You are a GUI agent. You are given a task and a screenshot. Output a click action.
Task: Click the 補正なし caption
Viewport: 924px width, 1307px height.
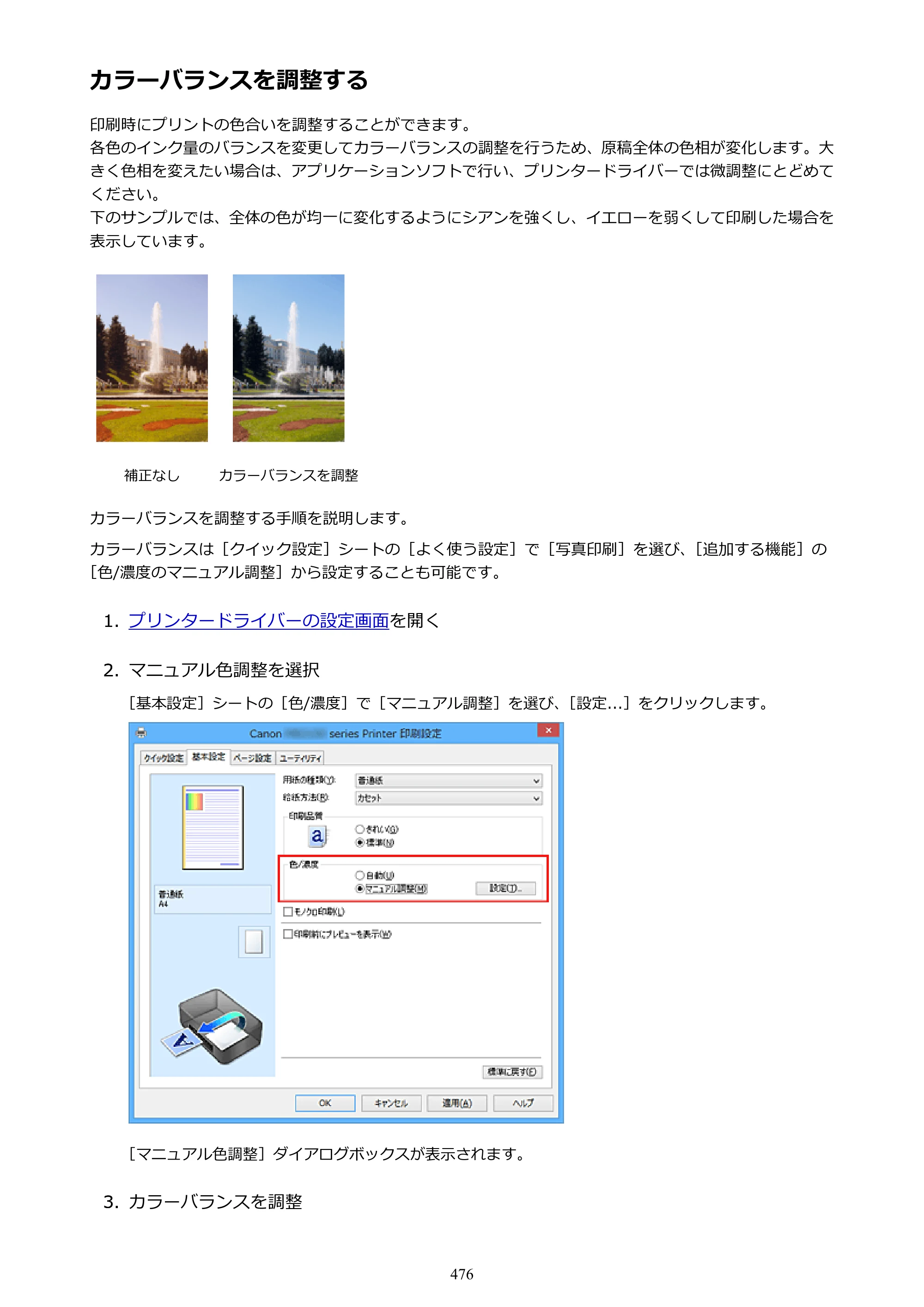click(152, 475)
